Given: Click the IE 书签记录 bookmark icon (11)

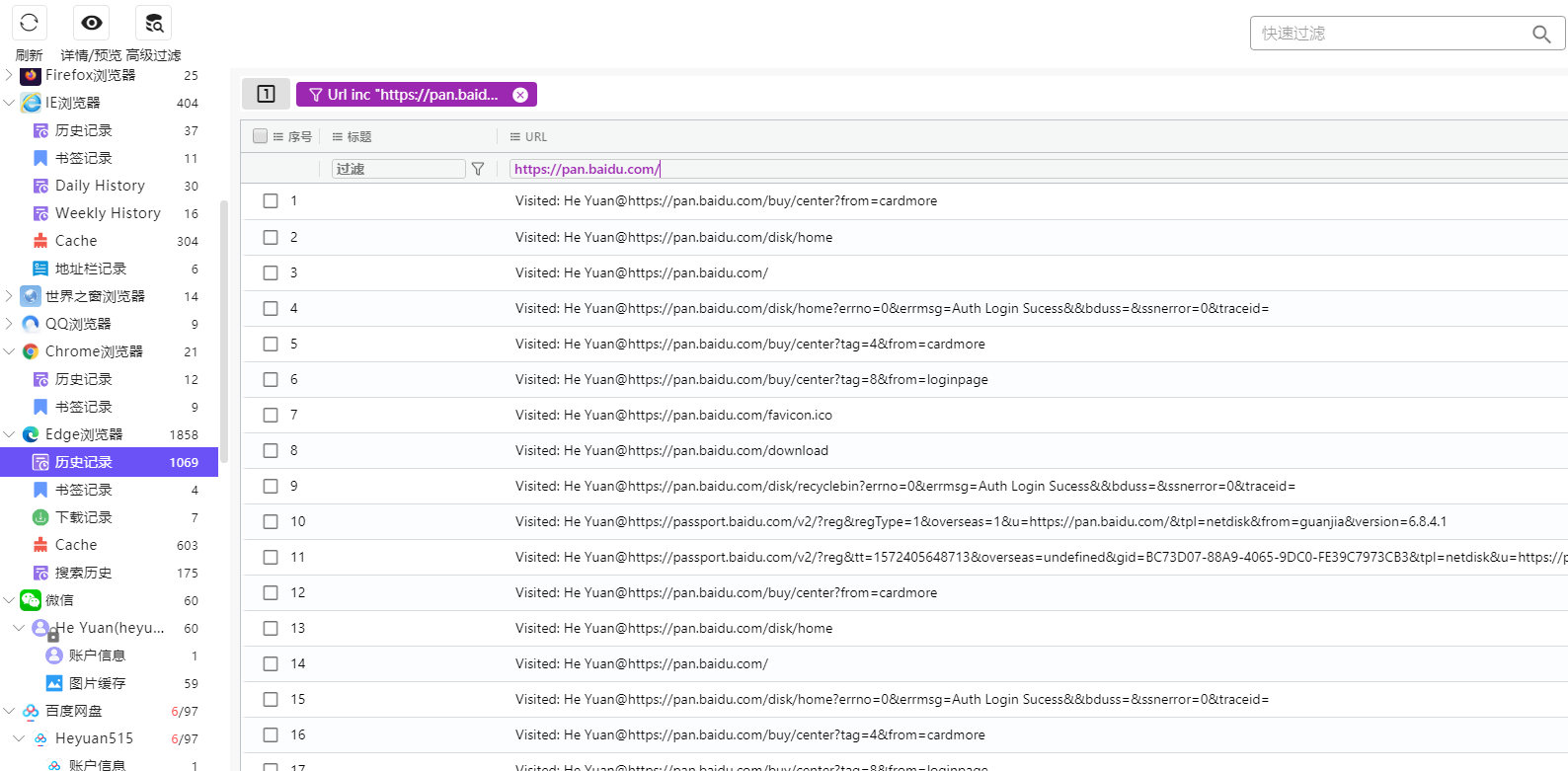Looking at the screenshot, I should click(x=40, y=158).
